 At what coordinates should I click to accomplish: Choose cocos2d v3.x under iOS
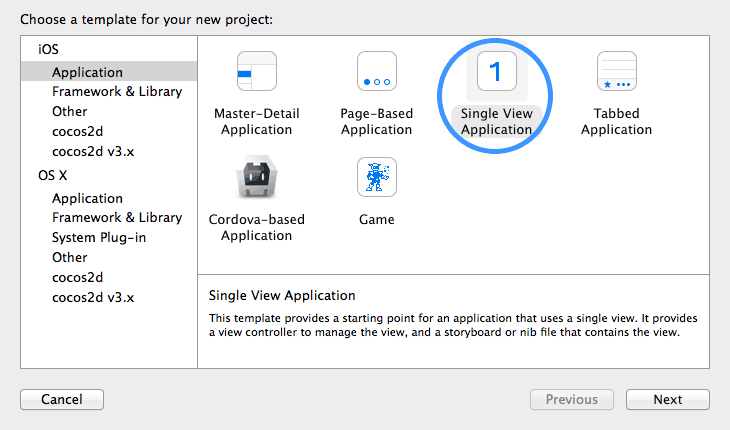[x=92, y=149]
